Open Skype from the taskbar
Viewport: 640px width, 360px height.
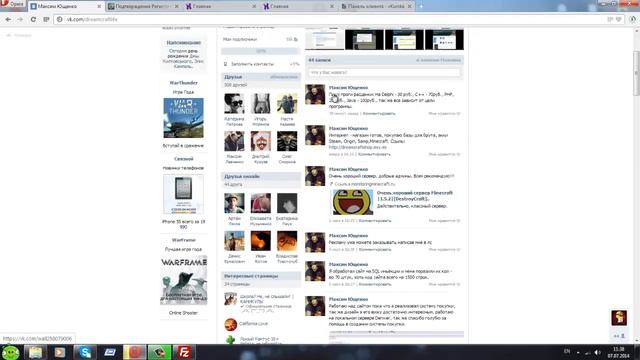[85, 352]
